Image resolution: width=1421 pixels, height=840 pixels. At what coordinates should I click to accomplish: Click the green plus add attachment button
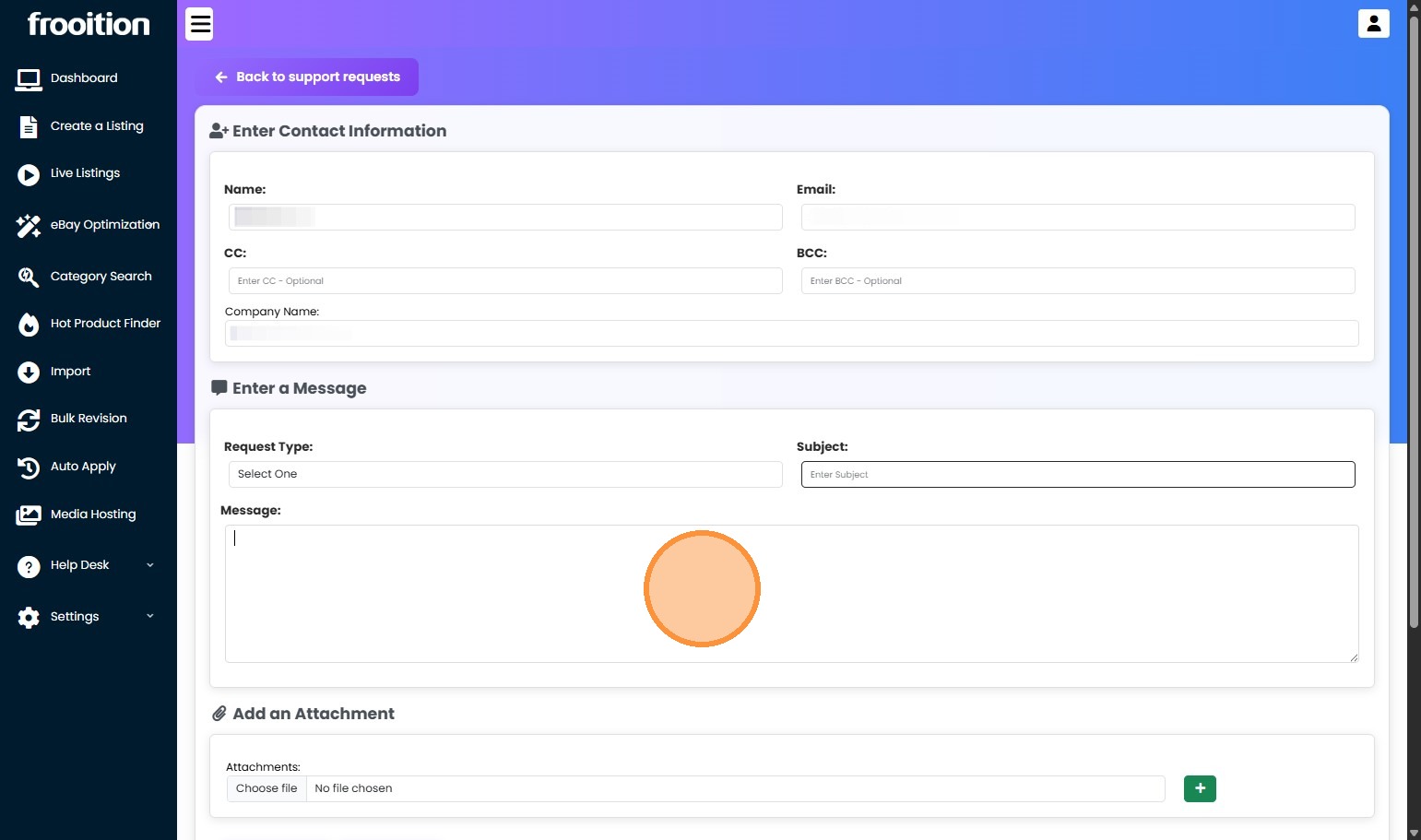pyautogui.click(x=1200, y=788)
